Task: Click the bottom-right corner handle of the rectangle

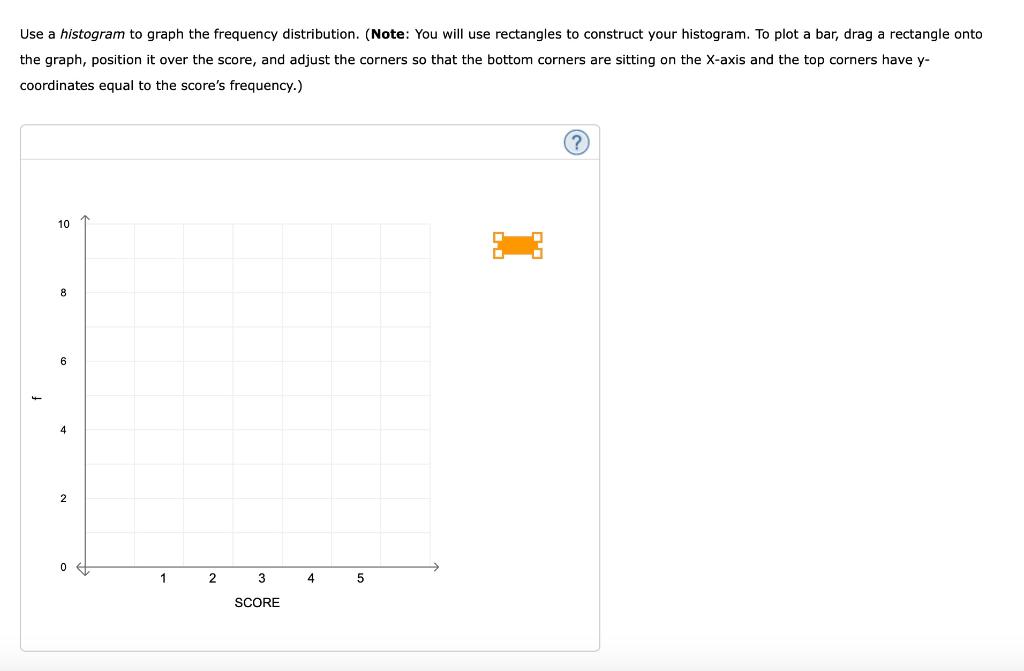Action: [538, 254]
